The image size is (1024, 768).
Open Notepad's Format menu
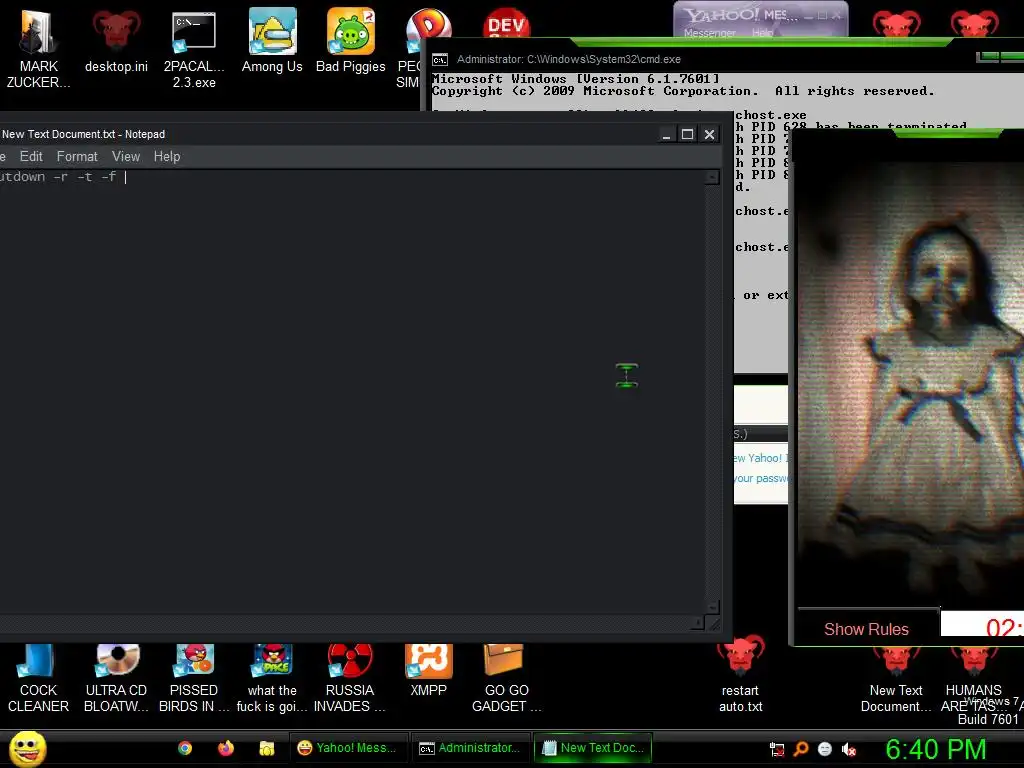click(x=77, y=156)
